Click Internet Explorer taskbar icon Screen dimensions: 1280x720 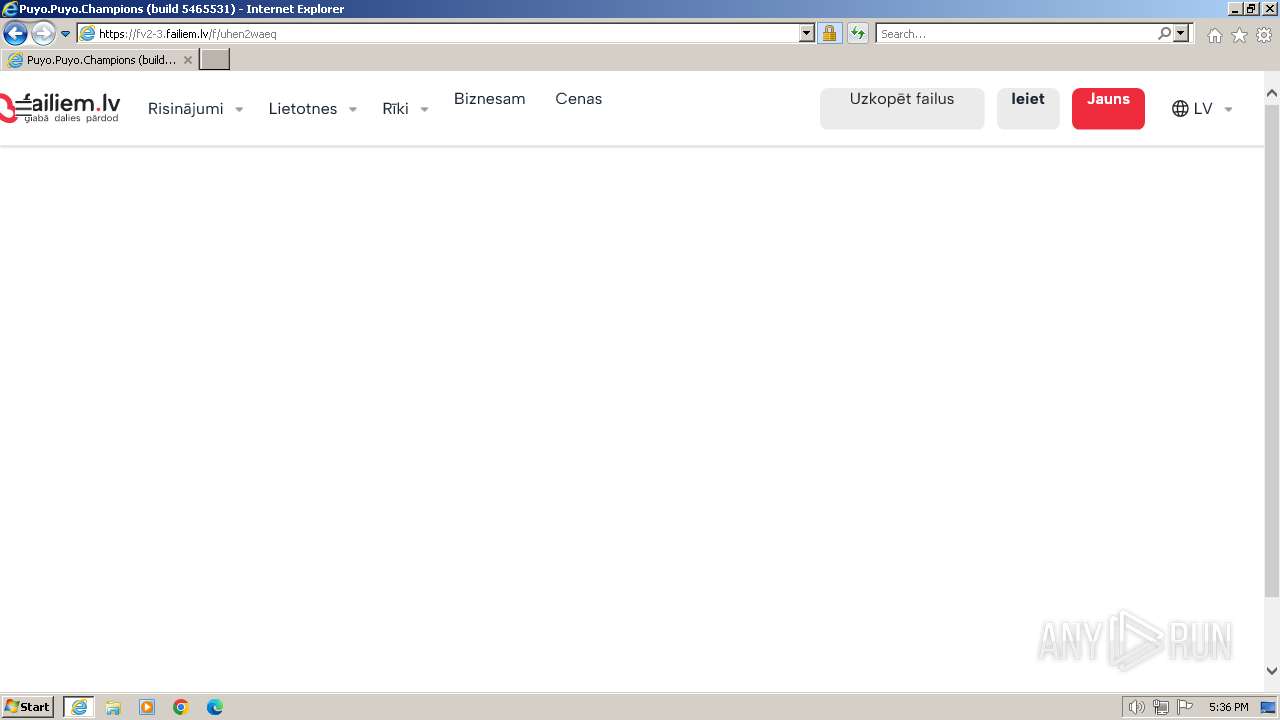pyautogui.click(x=79, y=707)
